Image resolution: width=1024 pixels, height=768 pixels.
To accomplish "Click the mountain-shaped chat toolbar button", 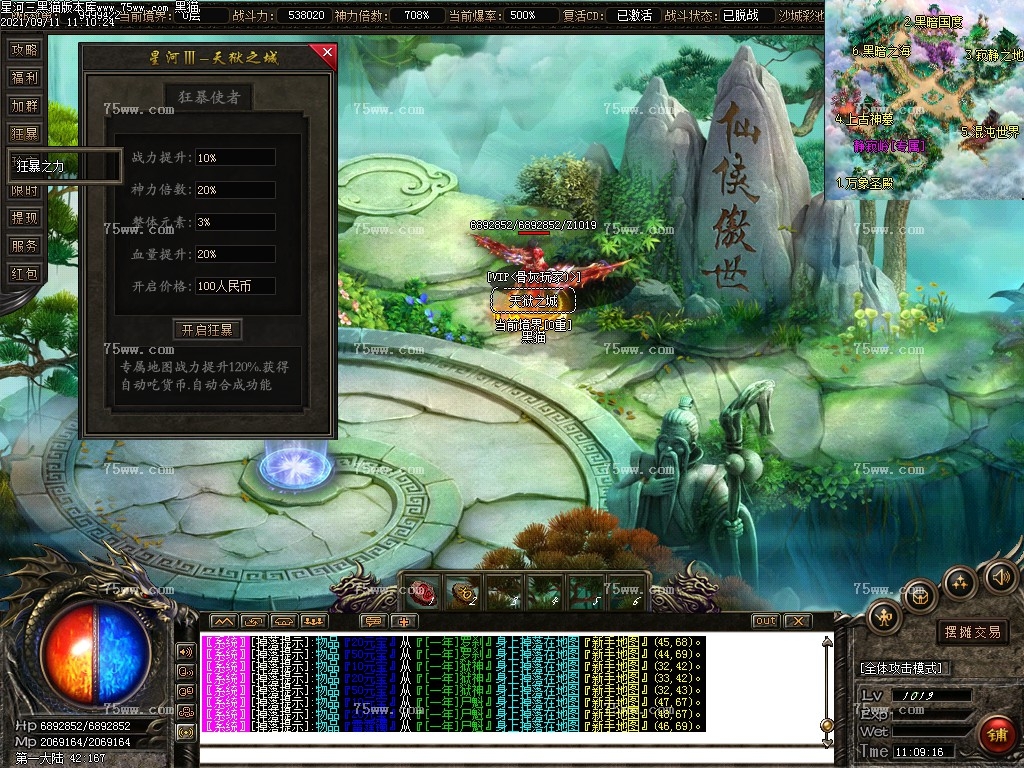I will tap(223, 621).
